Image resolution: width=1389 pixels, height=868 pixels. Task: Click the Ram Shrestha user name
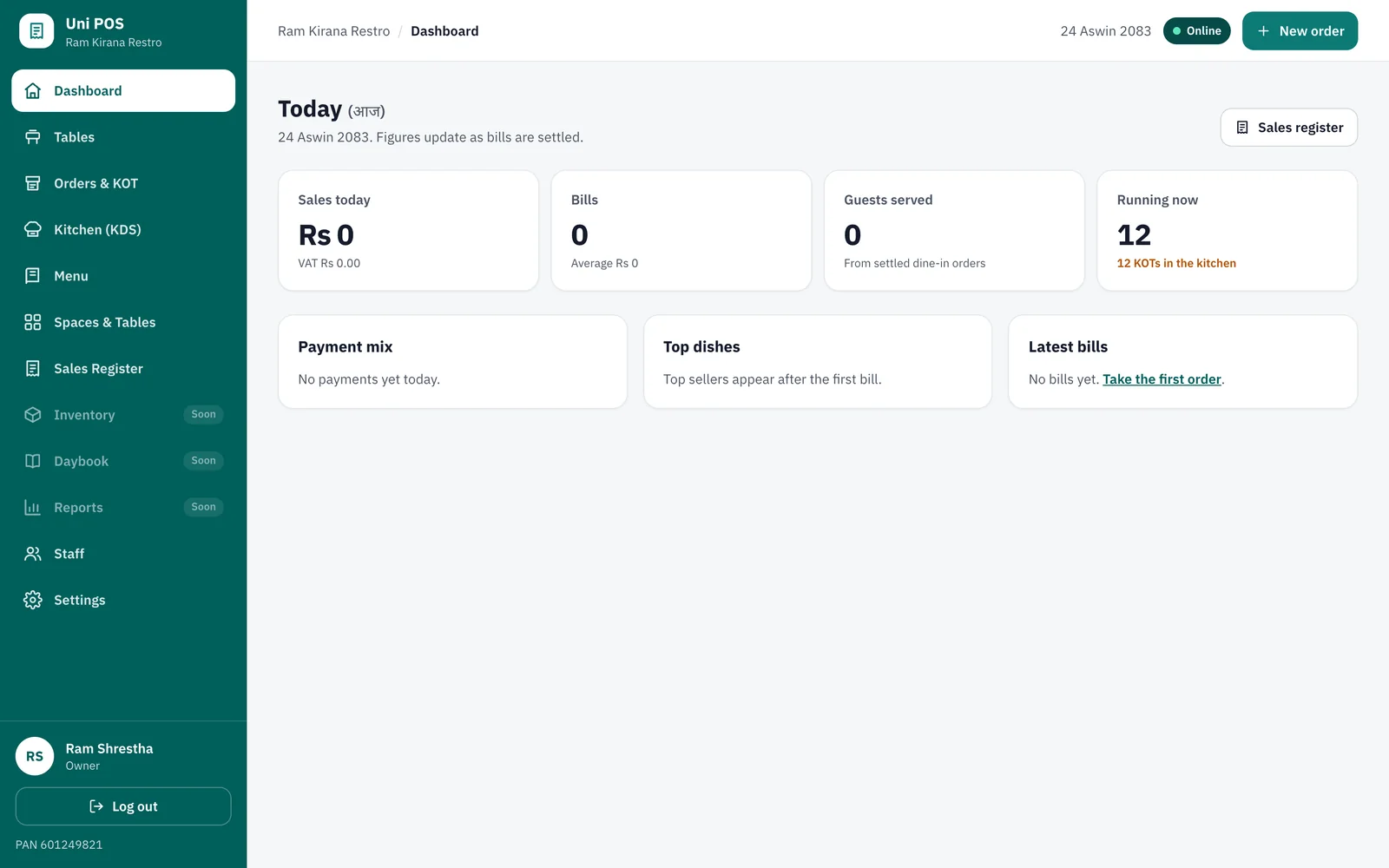click(109, 748)
